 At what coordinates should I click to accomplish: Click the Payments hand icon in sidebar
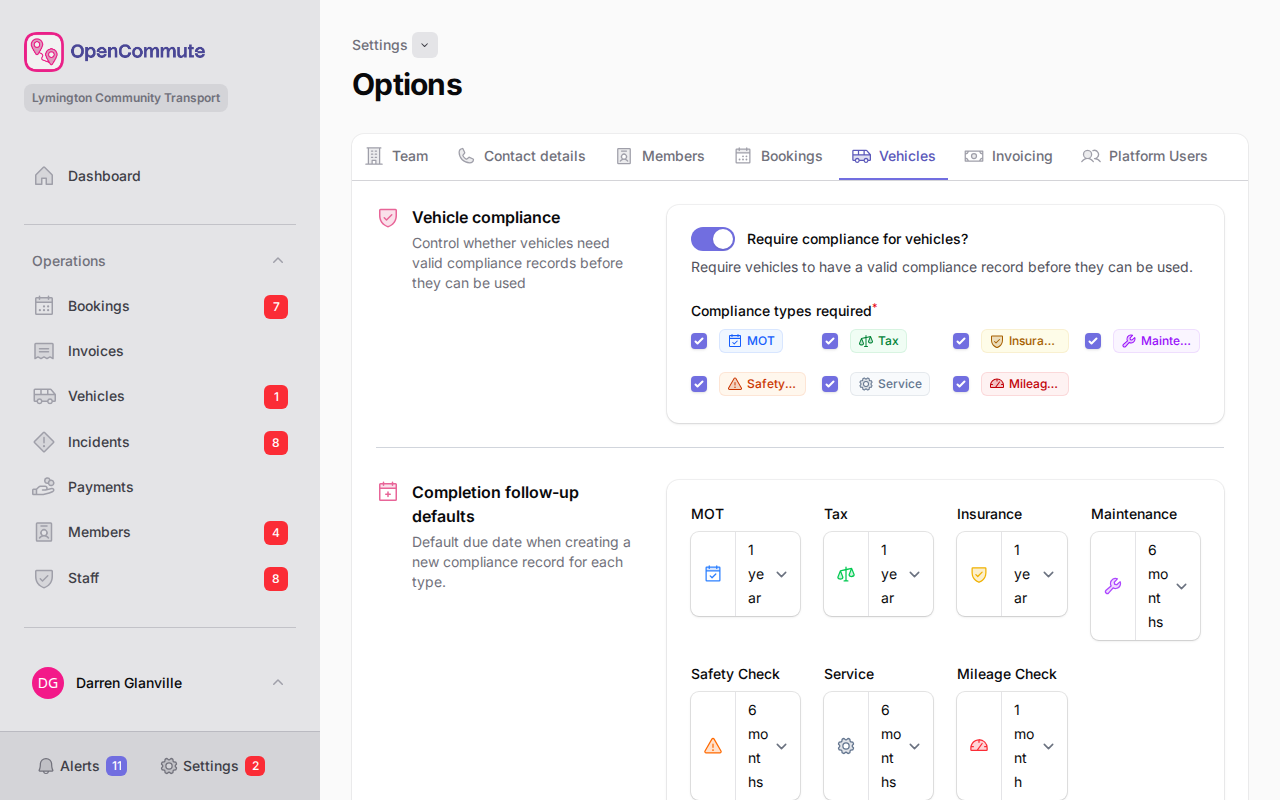pos(44,487)
